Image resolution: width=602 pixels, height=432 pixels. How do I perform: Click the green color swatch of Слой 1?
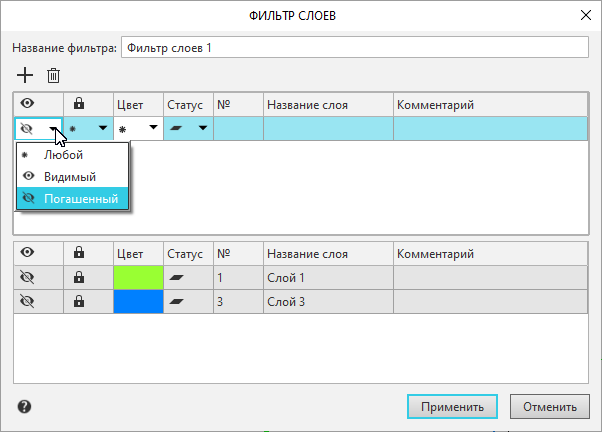coord(138,276)
